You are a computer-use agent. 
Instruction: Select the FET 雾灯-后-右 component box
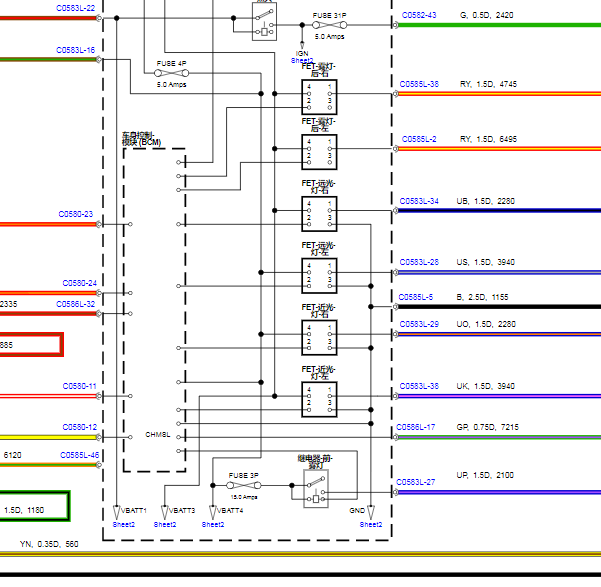(x=319, y=97)
